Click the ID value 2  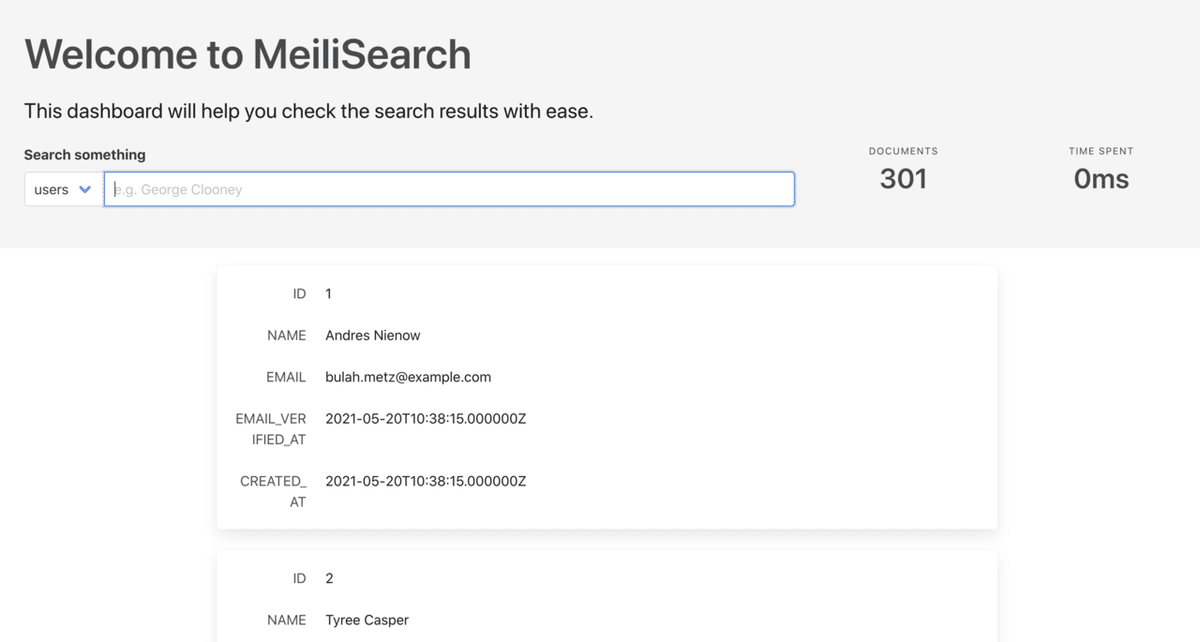pyautogui.click(x=329, y=578)
